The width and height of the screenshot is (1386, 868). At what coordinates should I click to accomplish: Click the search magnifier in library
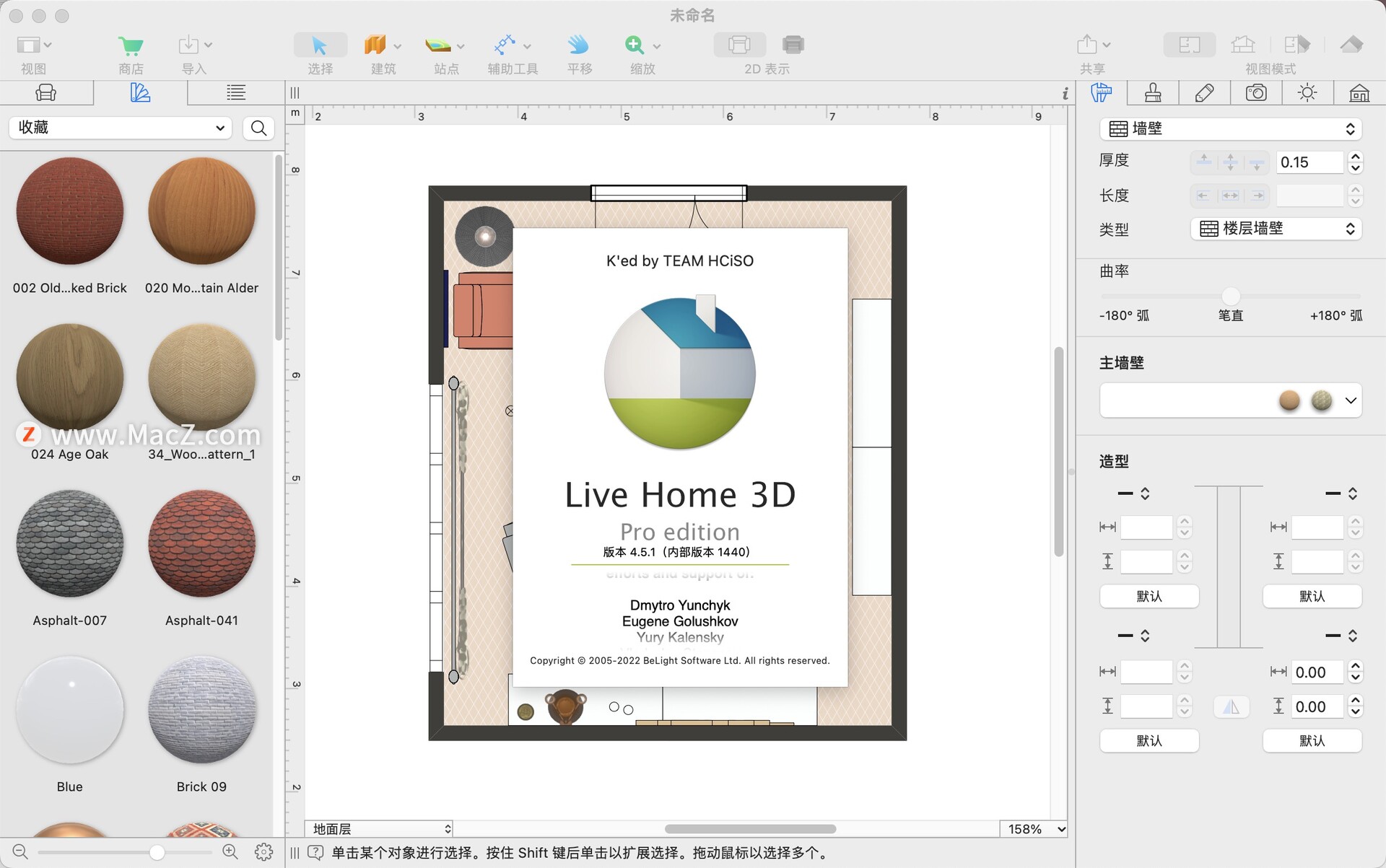tap(258, 128)
